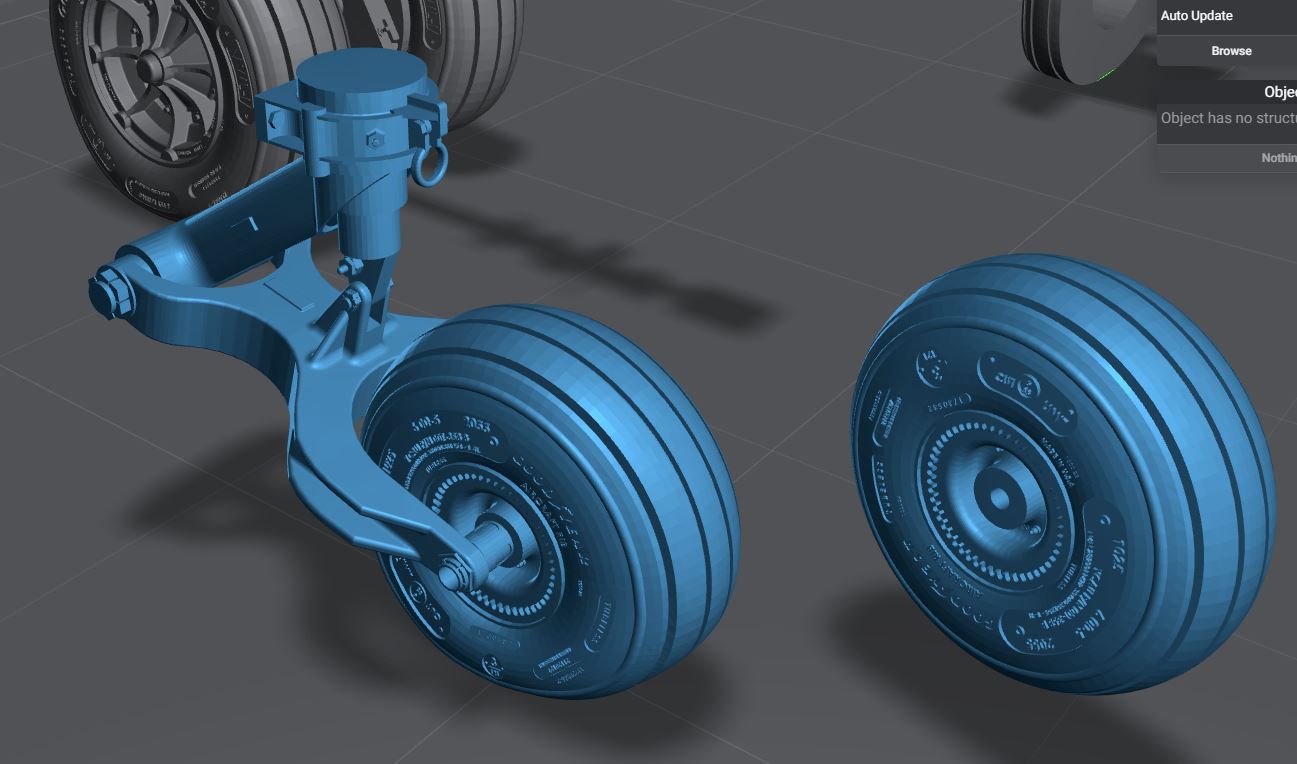The width and height of the screenshot is (1297, 764).
Task: Click the center hub hole of standalone wheel
Action: coord(999,497)
